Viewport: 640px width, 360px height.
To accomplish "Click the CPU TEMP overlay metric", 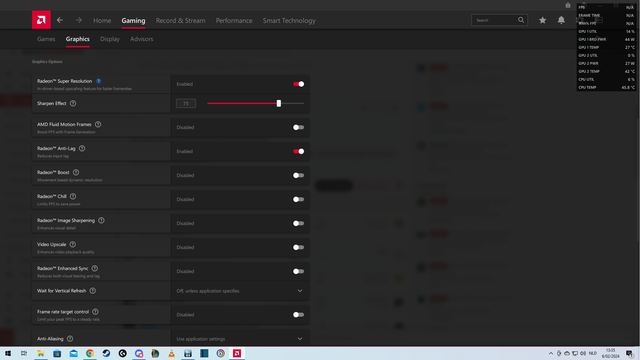I will [606, 87].
